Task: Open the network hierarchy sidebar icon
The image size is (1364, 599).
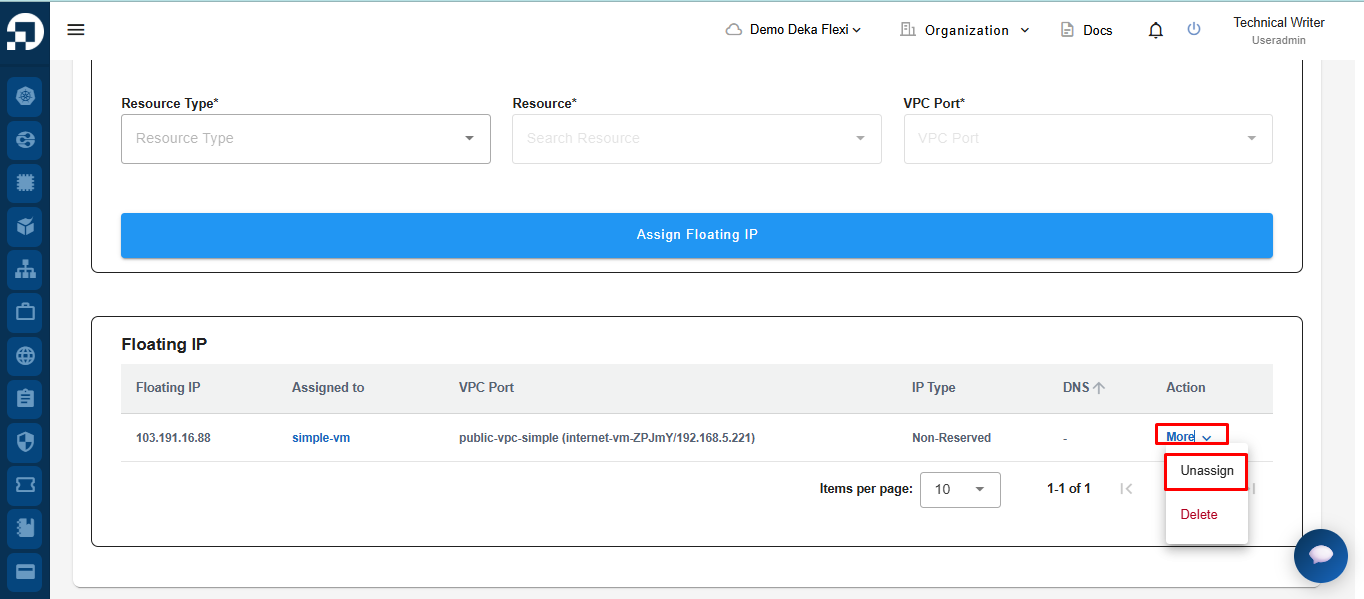Action: pos(25,269)
